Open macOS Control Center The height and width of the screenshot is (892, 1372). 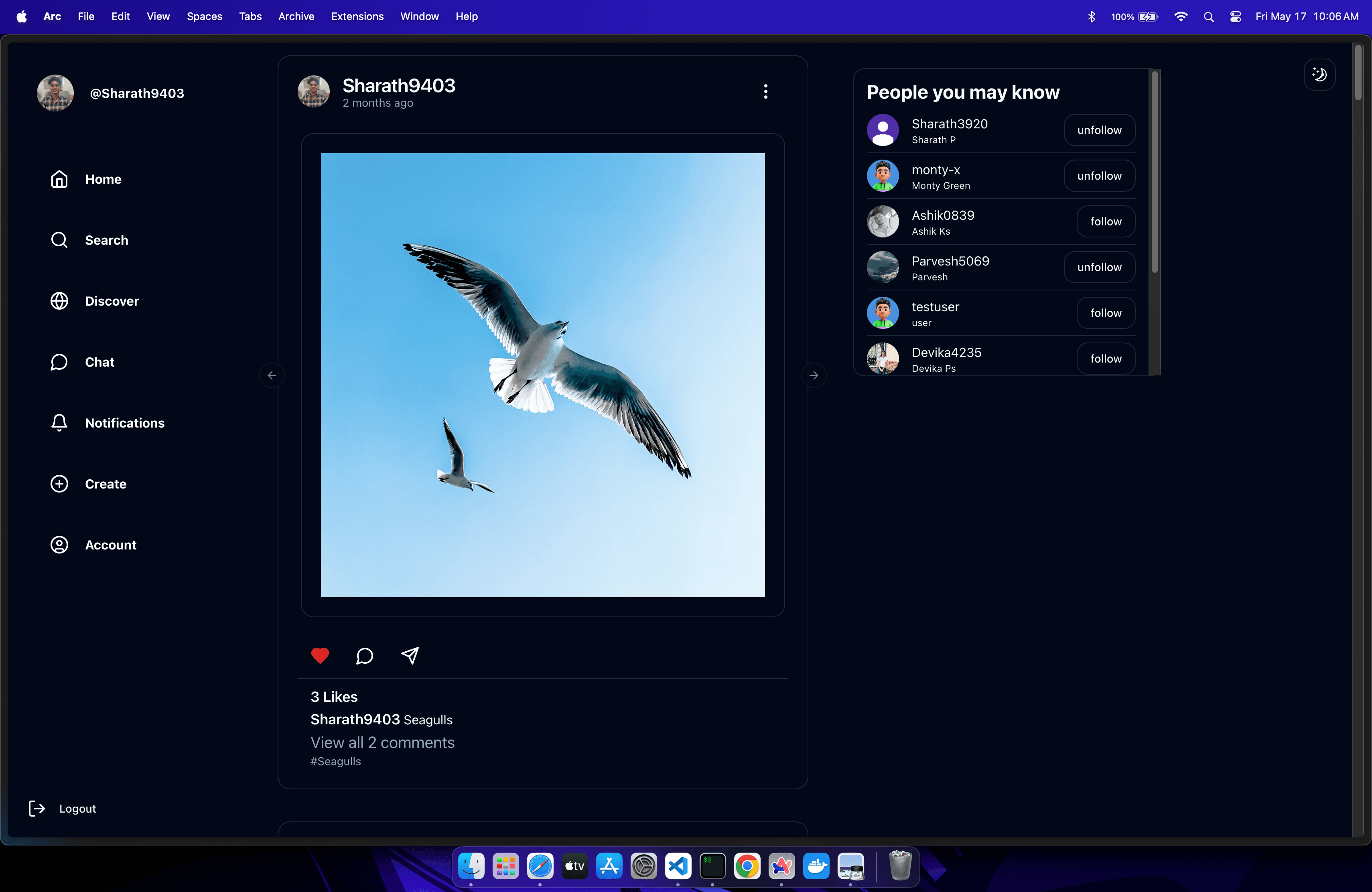[x=1235, y=16]
